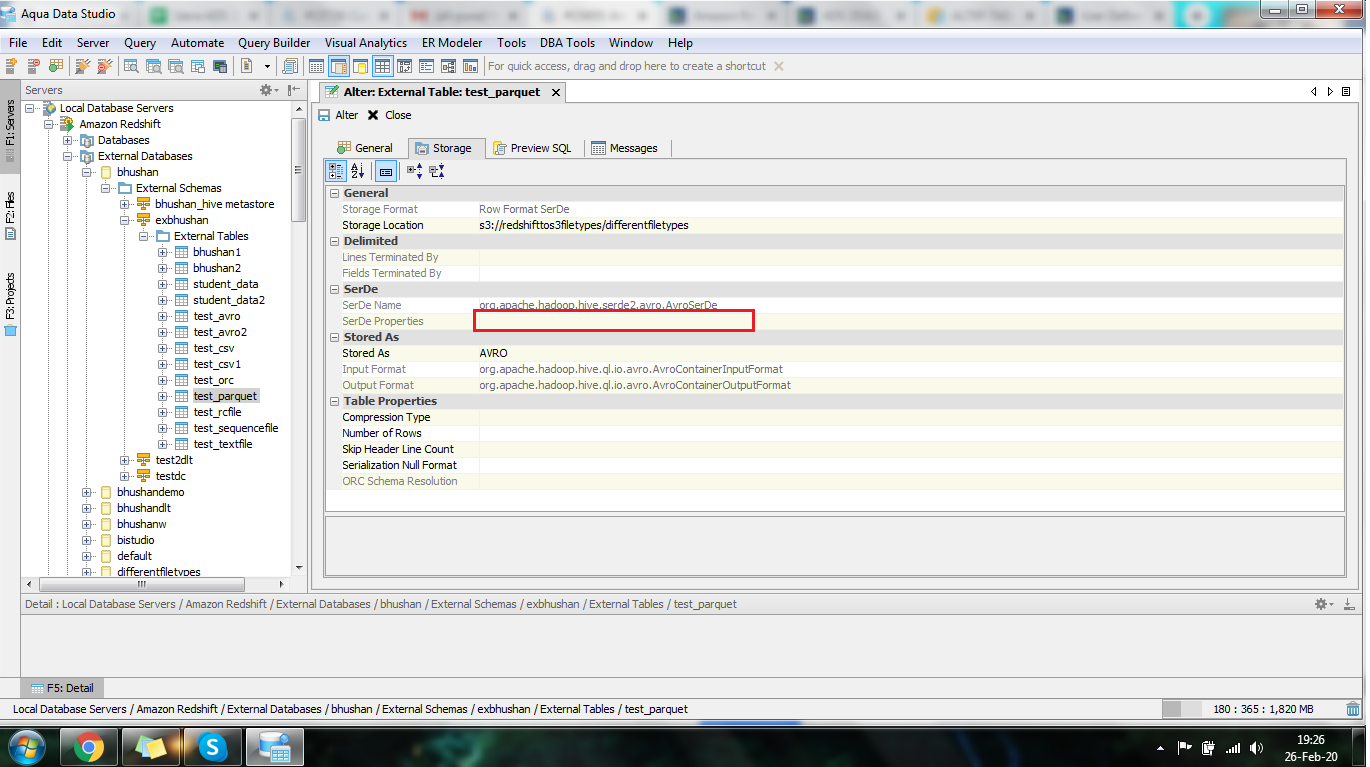Screen dimensions: 1370x767
Task: Collapse the External Databases node
Action: 68,156
